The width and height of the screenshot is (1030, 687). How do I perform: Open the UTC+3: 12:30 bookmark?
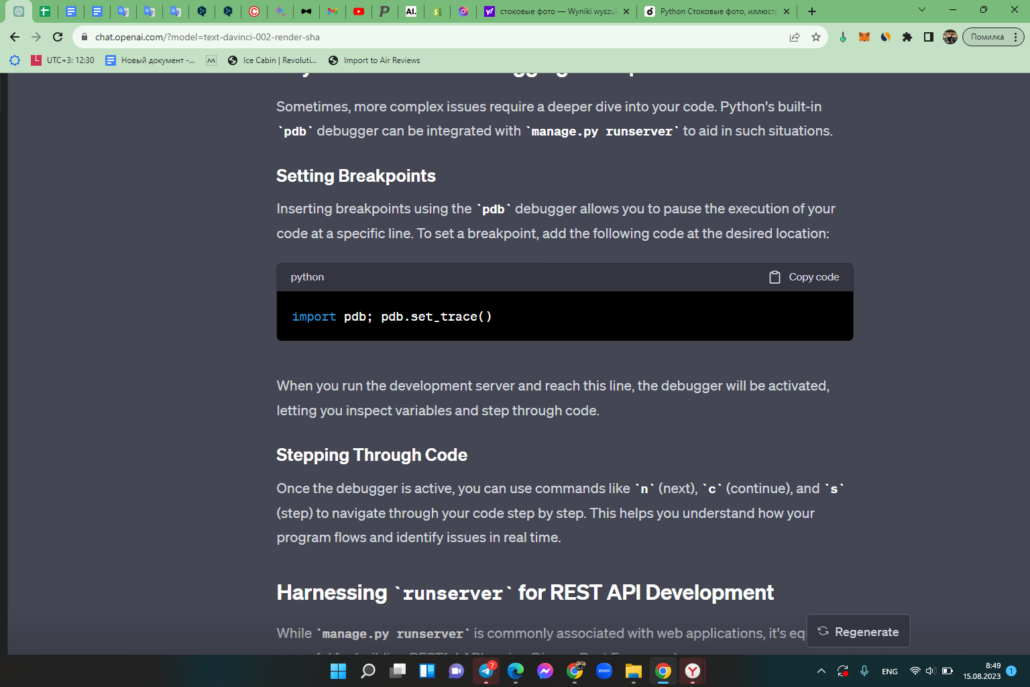[62, 60]
